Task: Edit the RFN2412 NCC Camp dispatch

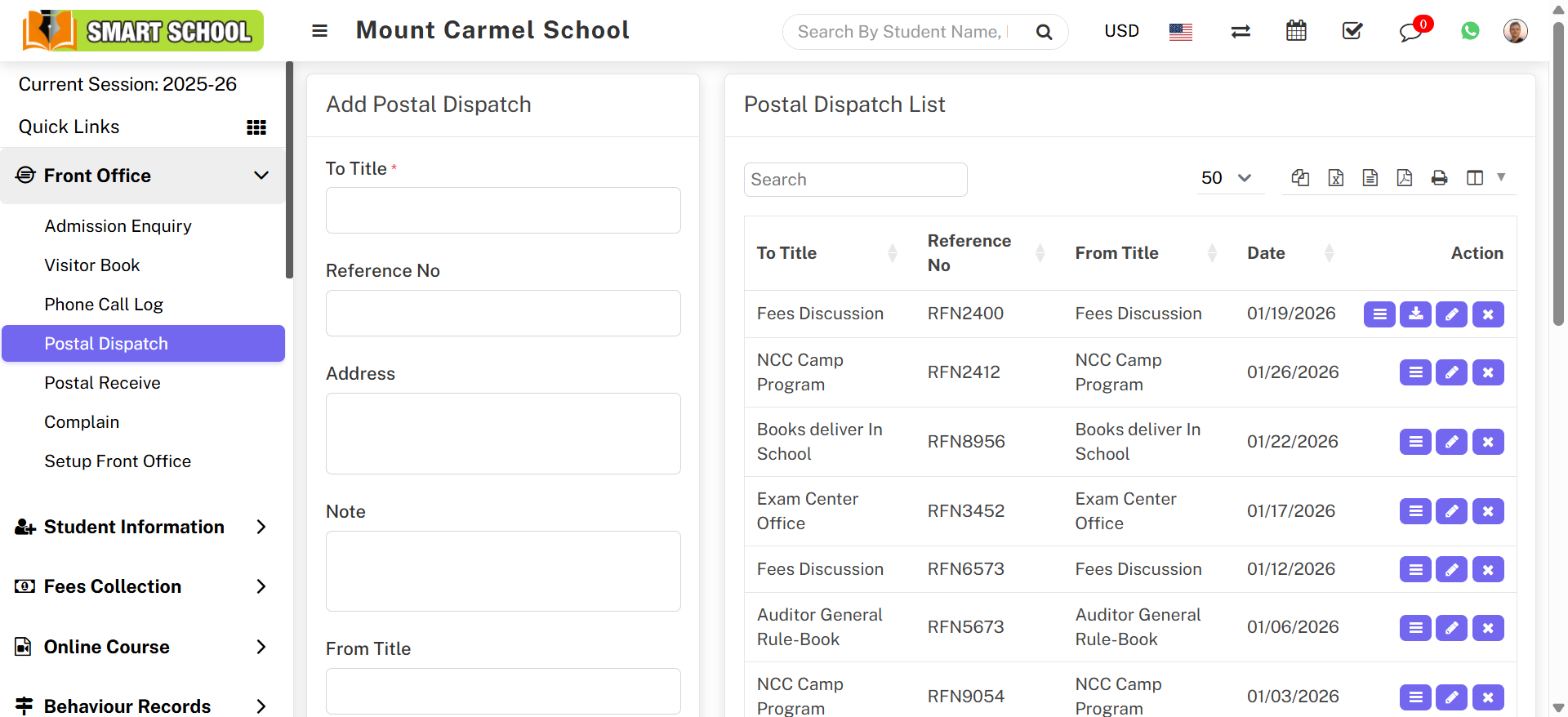Action: click(x=1451, y=372)
